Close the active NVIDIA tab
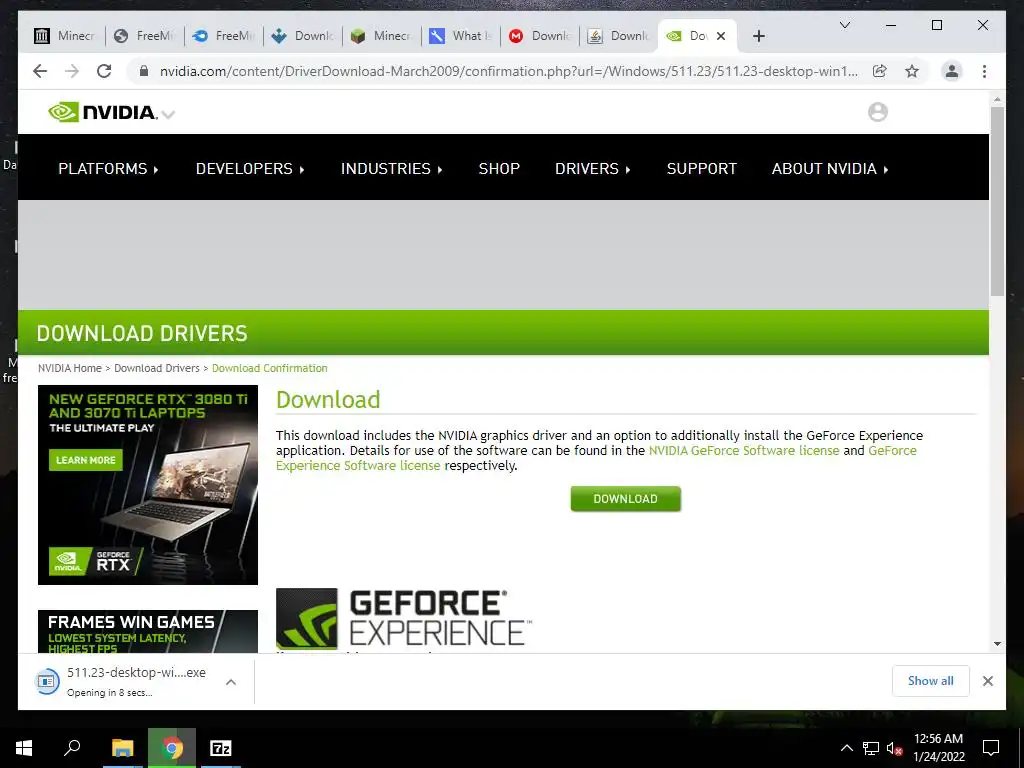 721,36
